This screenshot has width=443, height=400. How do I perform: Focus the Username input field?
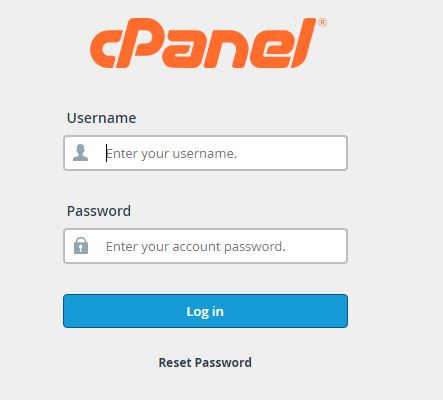pyautogui.click(x=205, y=153)
